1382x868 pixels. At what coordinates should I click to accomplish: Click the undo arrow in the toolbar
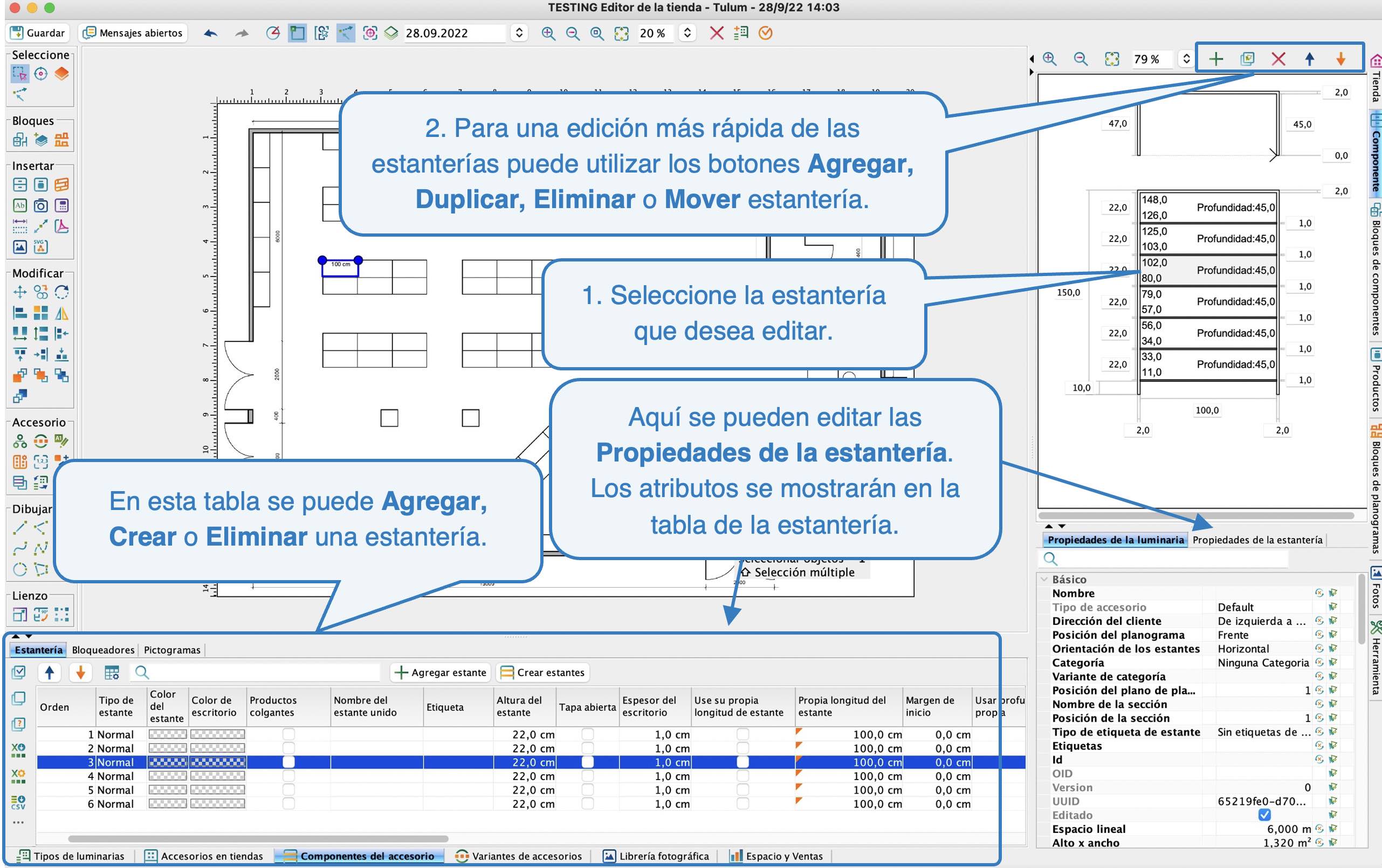[210, 33]
